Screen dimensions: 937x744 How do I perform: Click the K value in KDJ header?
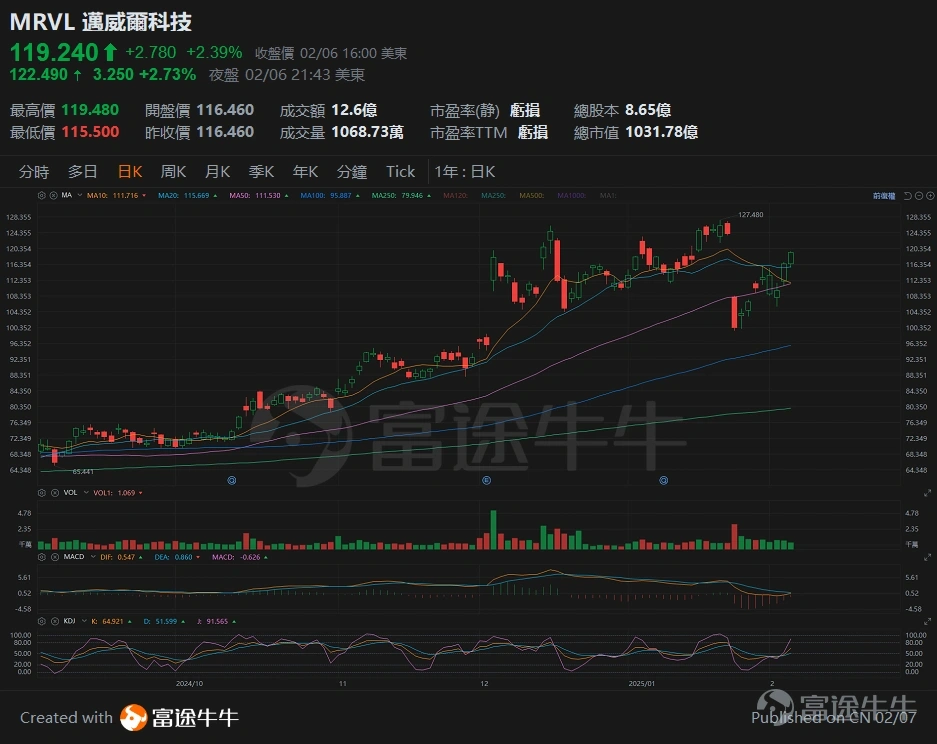click(x=111, y=621)
